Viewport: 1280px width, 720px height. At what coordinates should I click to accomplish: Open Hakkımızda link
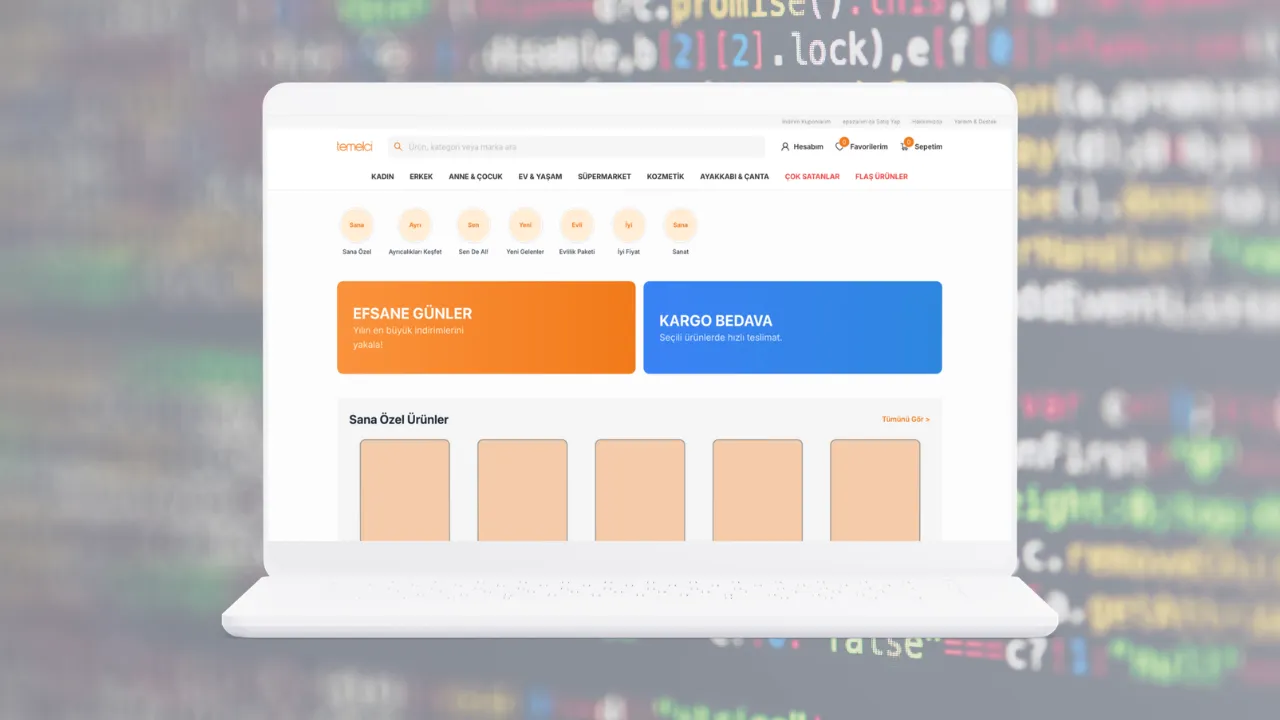pos(927,121)
